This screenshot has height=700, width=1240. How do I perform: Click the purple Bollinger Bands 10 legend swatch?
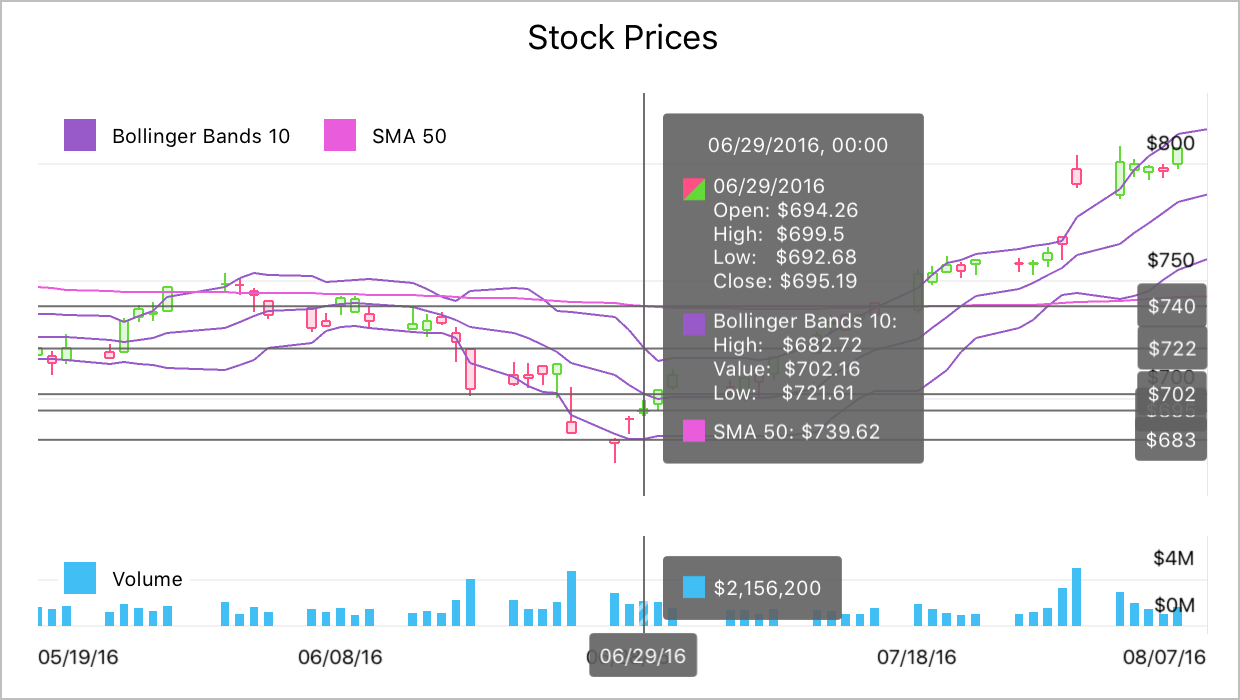(80, 136)
